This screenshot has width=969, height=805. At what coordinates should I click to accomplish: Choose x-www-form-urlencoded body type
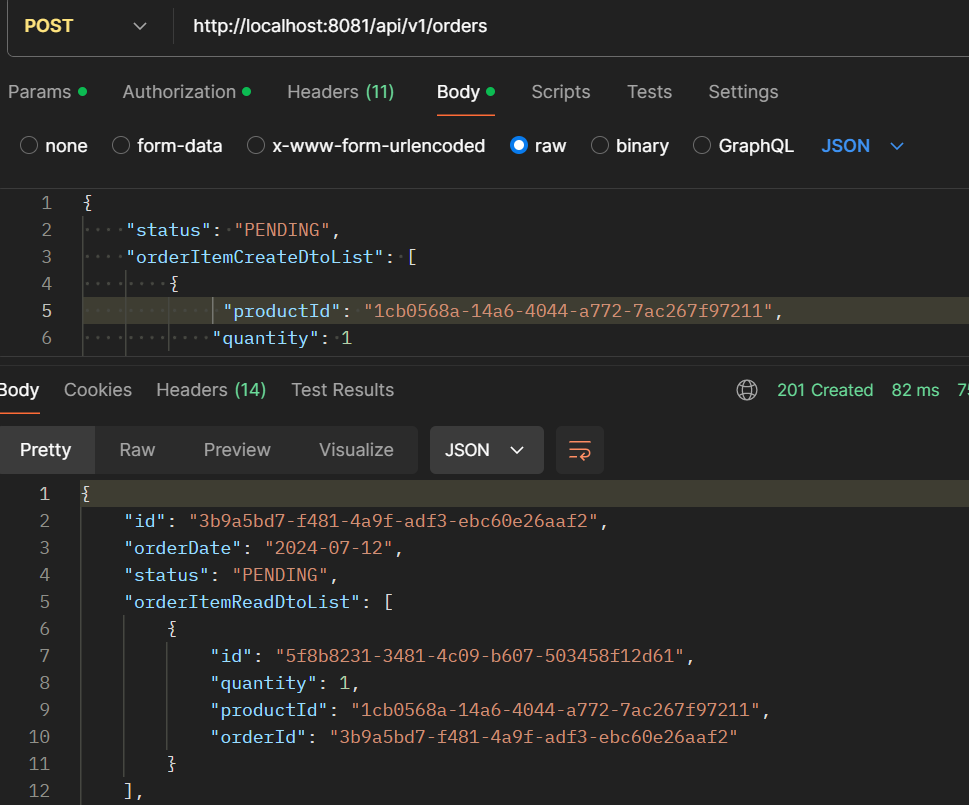(x=256, y=146)
